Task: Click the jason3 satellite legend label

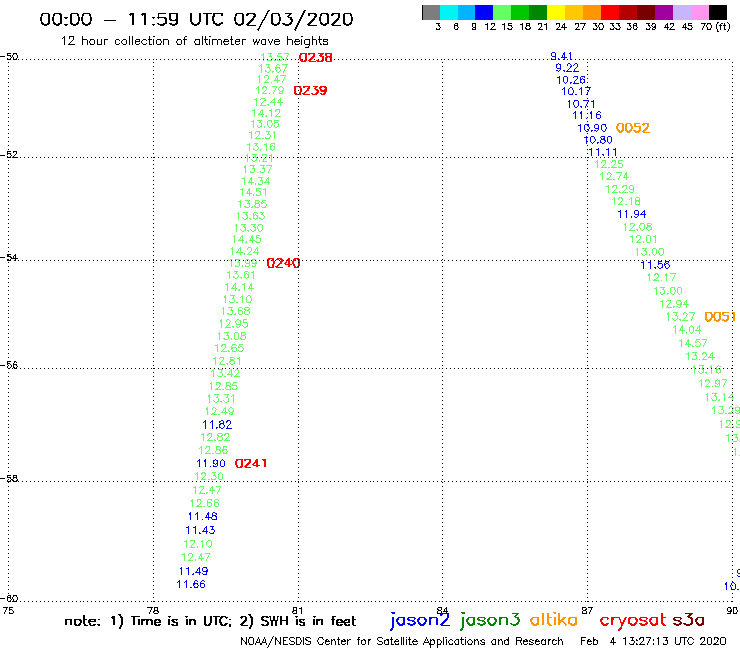Action: (x=490, y=621)
